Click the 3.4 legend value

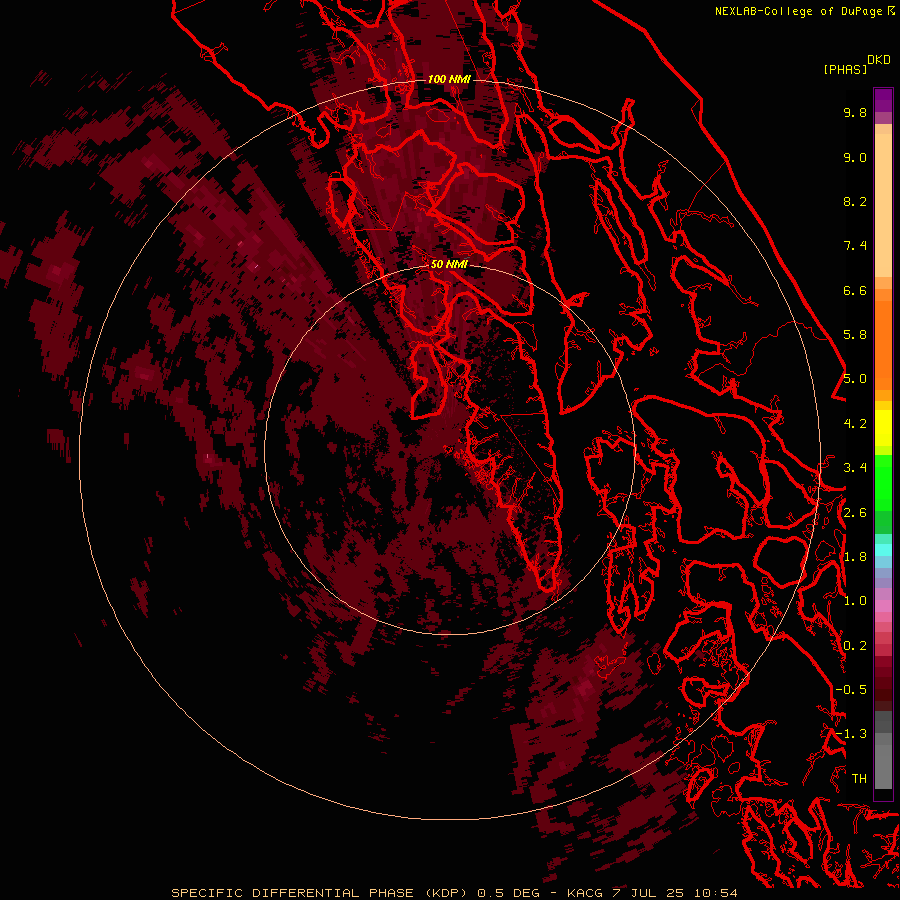[x=855, y=468]
